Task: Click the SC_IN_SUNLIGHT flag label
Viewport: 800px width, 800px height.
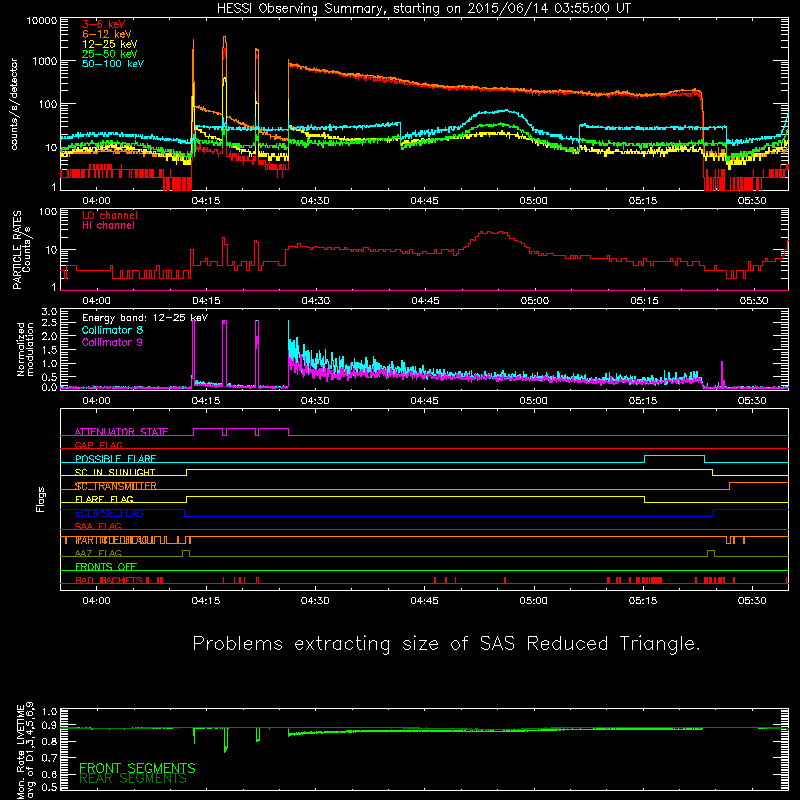Action: coord(115,472)
